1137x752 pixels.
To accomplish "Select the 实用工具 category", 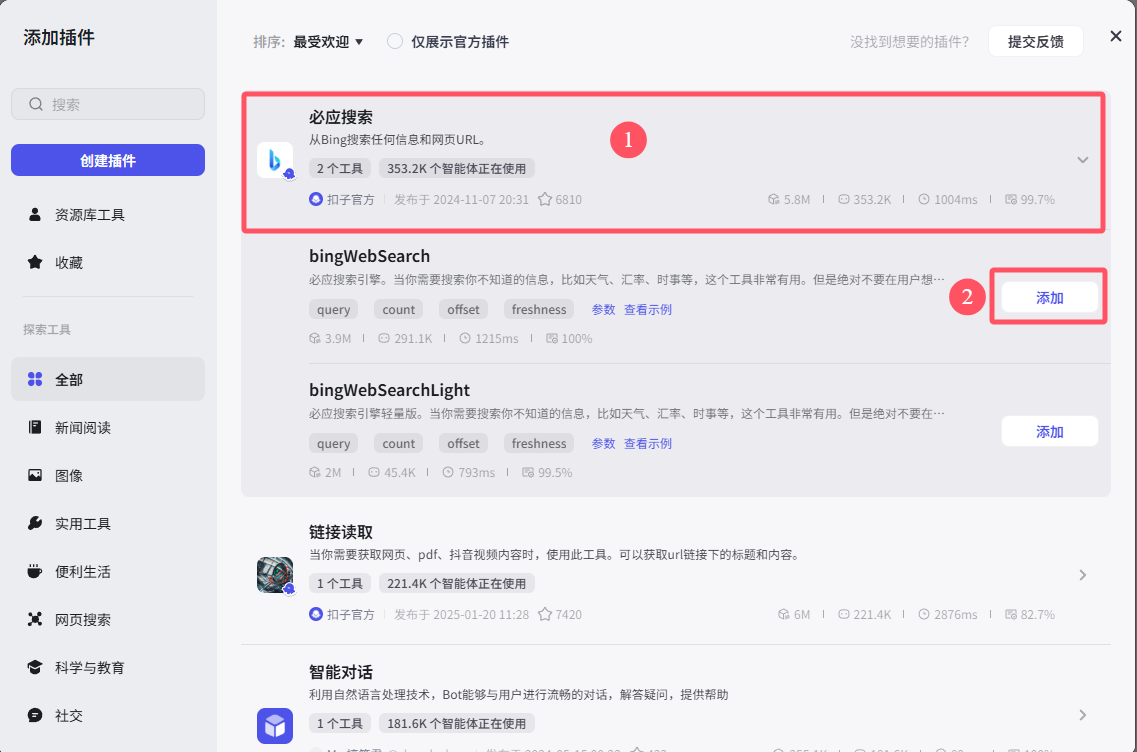I will pos(108,523).
